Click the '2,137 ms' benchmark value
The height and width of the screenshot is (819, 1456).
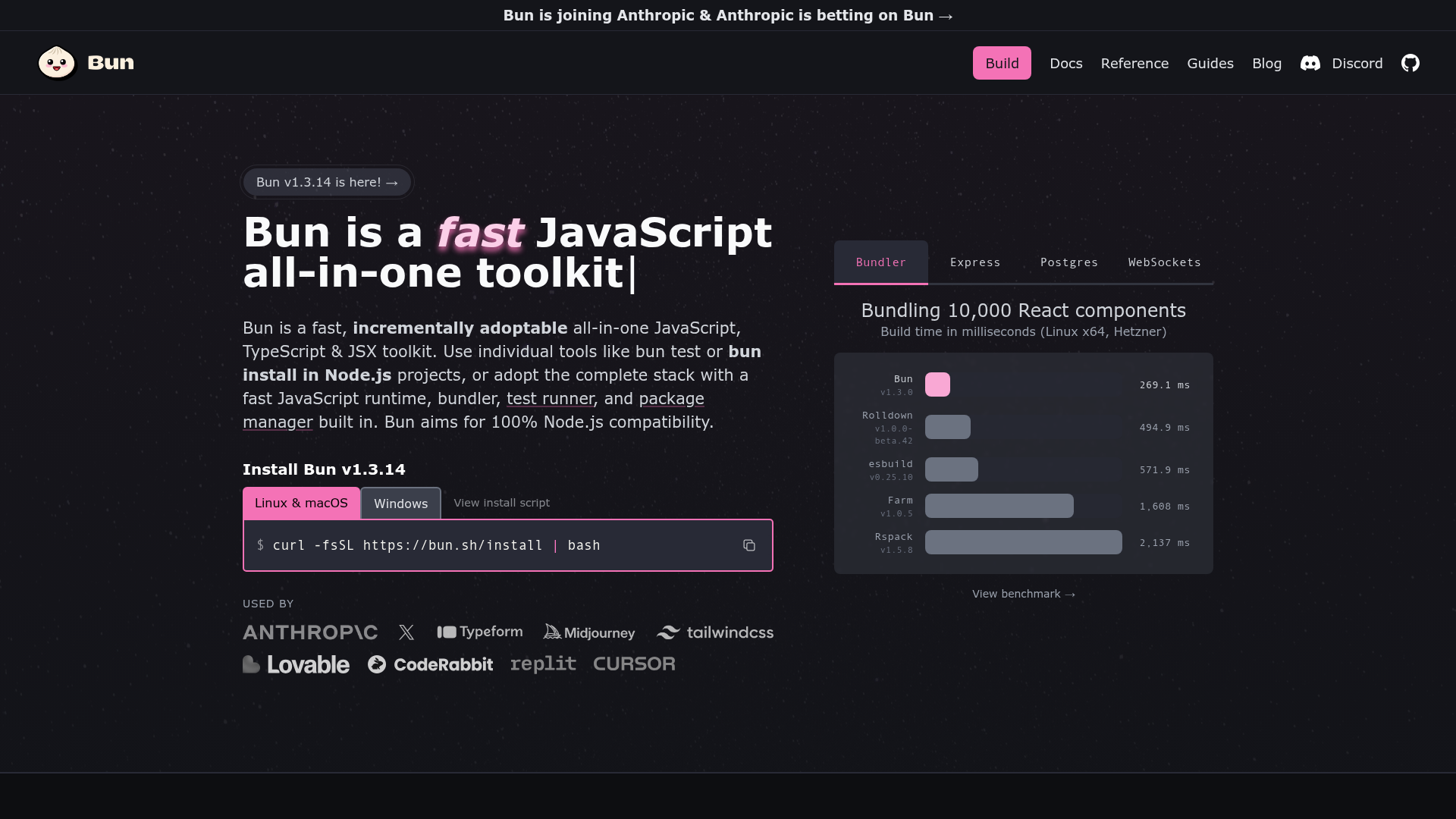point(1165,543)
